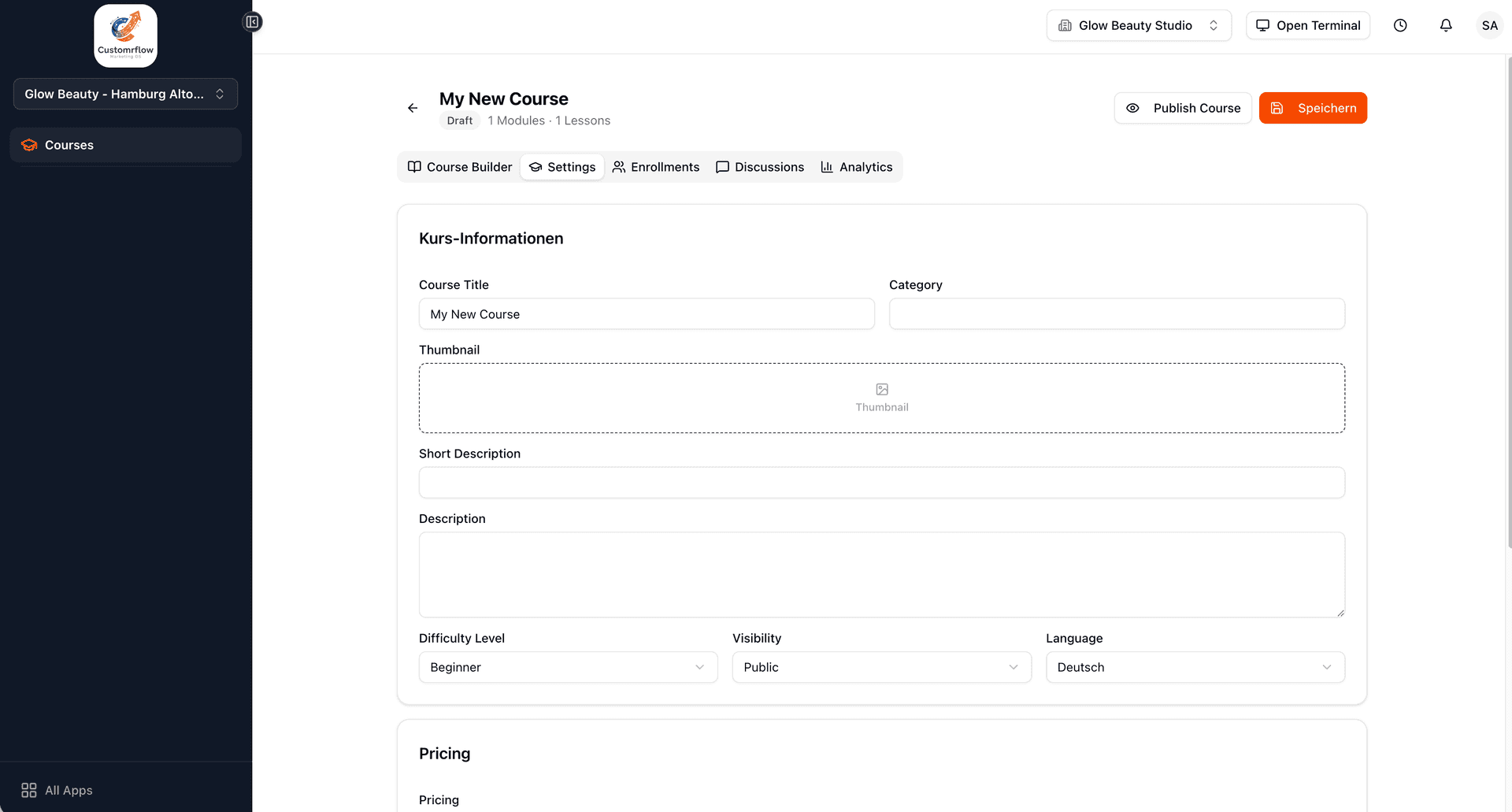The width and height of the screenshot is (1512, 812).
Task: Click the Customrflow logo
Action: tap(126, 35)
